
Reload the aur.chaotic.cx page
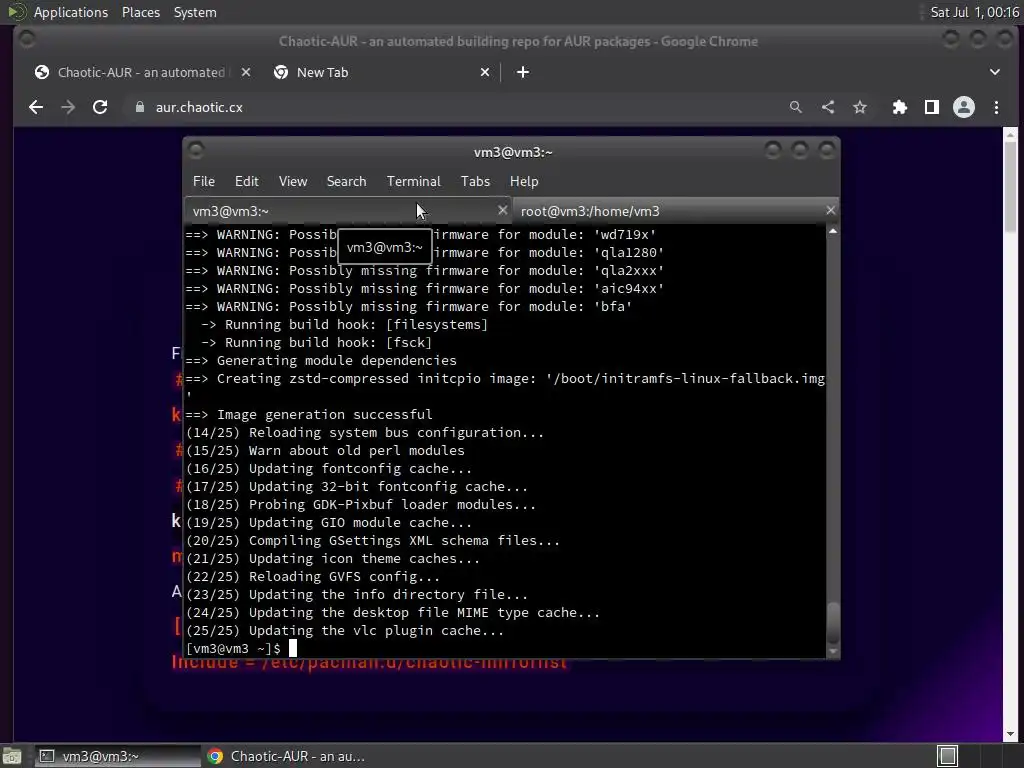pyautogui.click(x=100, y=107)
